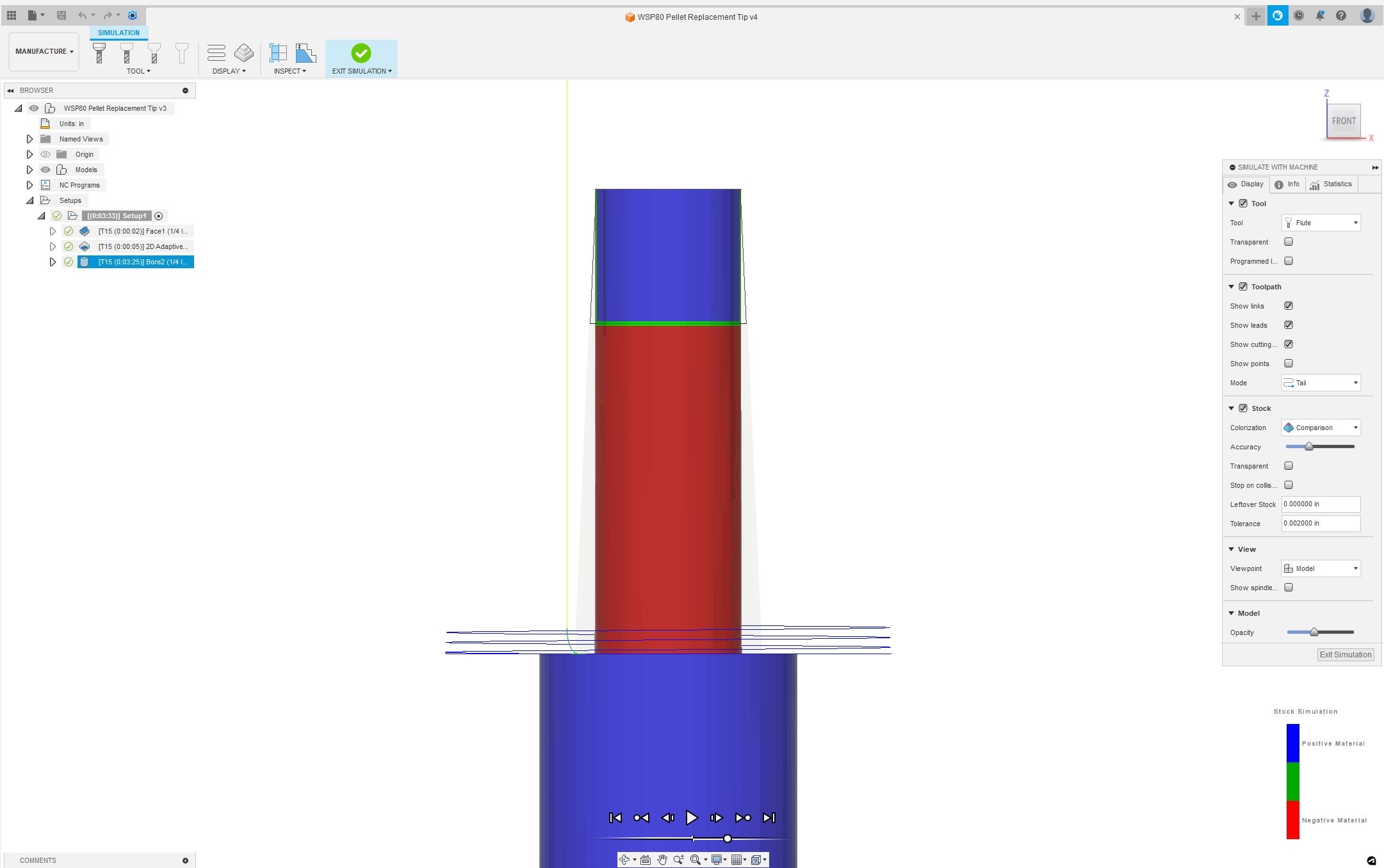Toggle the Toolpath section checkbox
The width and height of the screenshot is (1384, 868).
pos(1243,287)
